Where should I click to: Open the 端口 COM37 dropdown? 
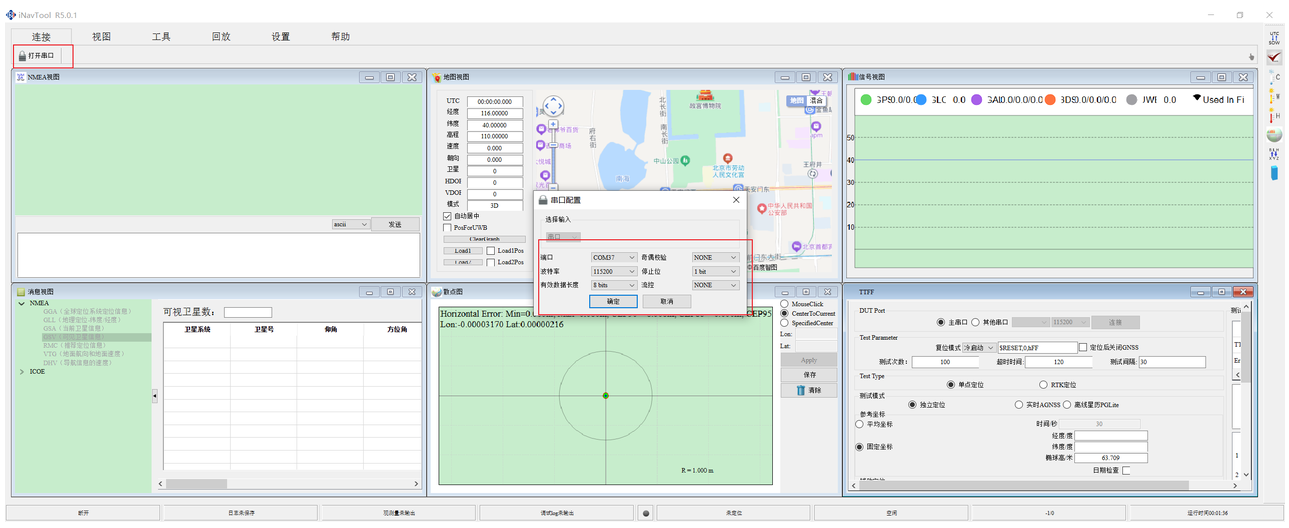(x=614, y=257)
